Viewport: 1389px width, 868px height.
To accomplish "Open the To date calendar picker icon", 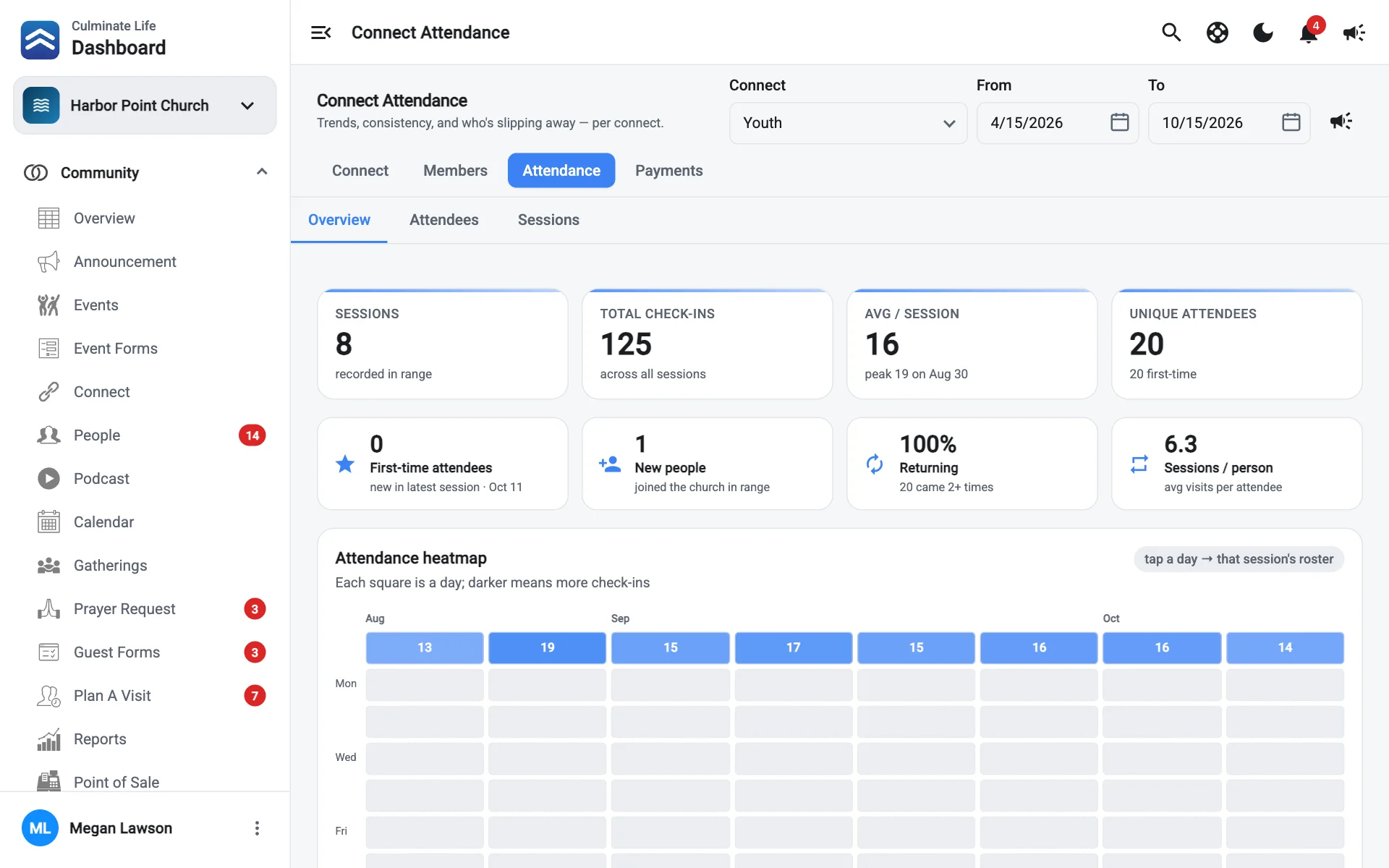I will click(x=1291, y=122).
